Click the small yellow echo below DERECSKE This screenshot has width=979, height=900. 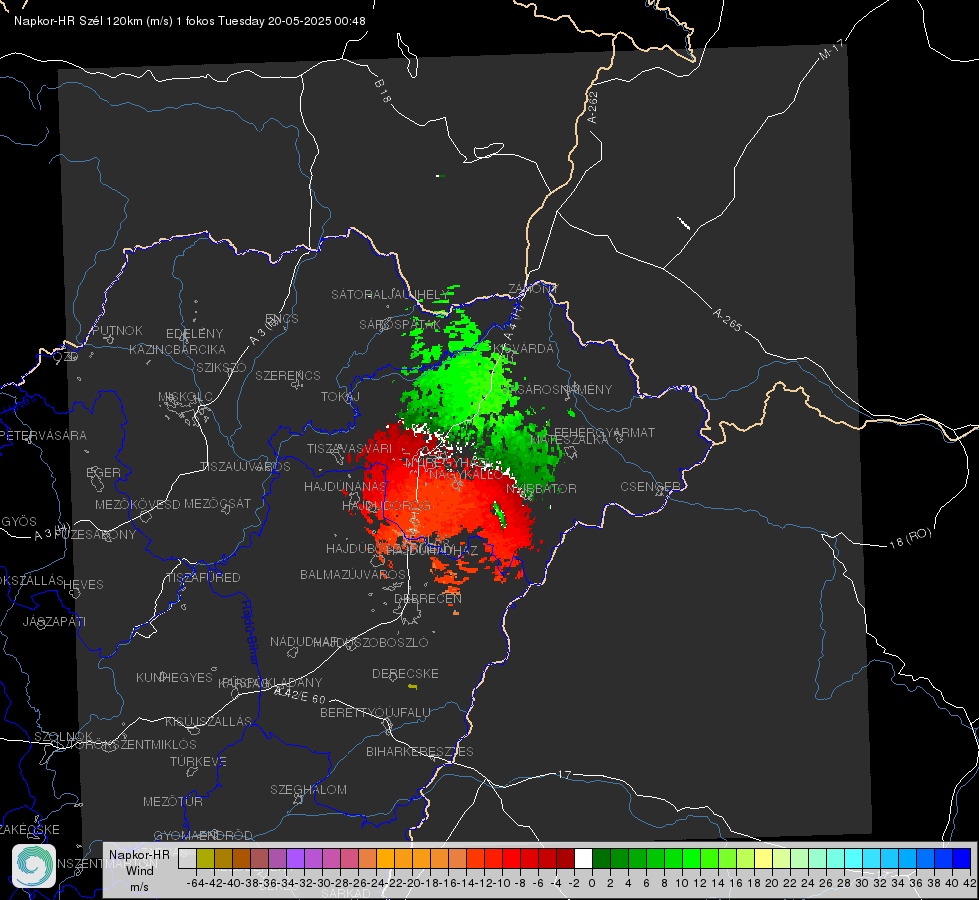pyautogui.click(x=413, y=686)
